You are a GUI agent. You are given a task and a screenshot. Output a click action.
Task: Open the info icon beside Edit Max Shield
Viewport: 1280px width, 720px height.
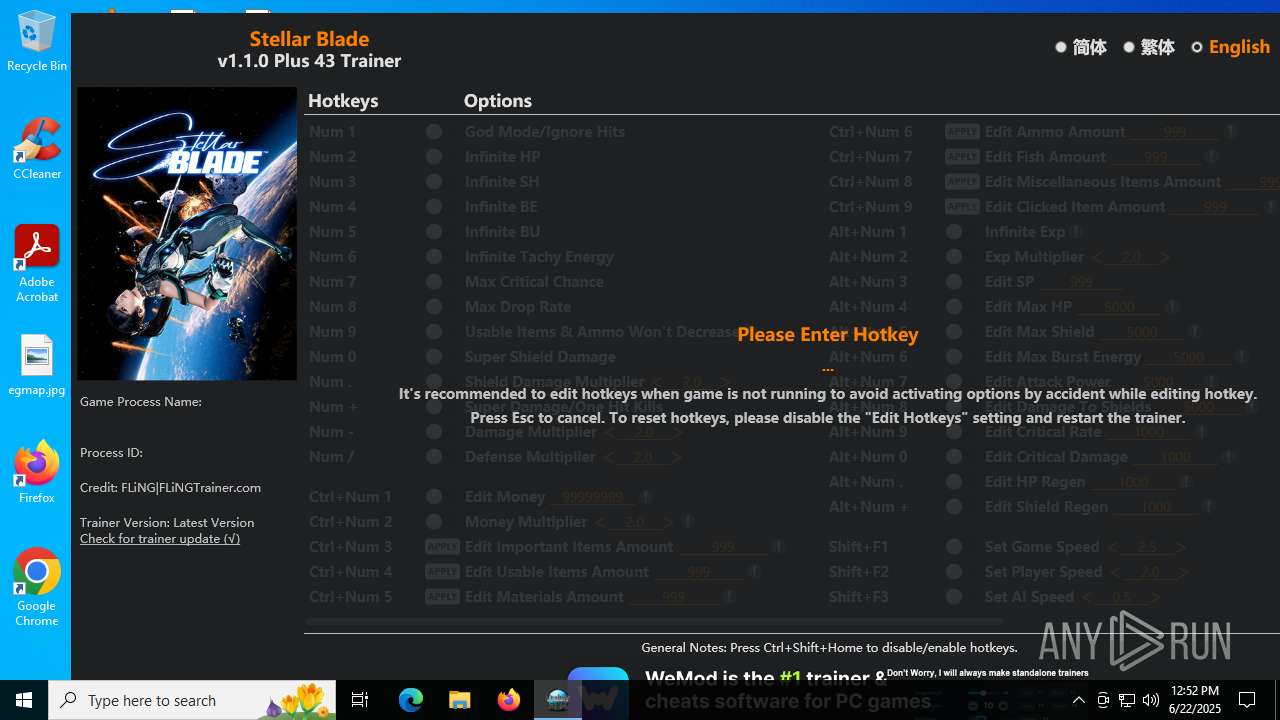point(1194,332)
